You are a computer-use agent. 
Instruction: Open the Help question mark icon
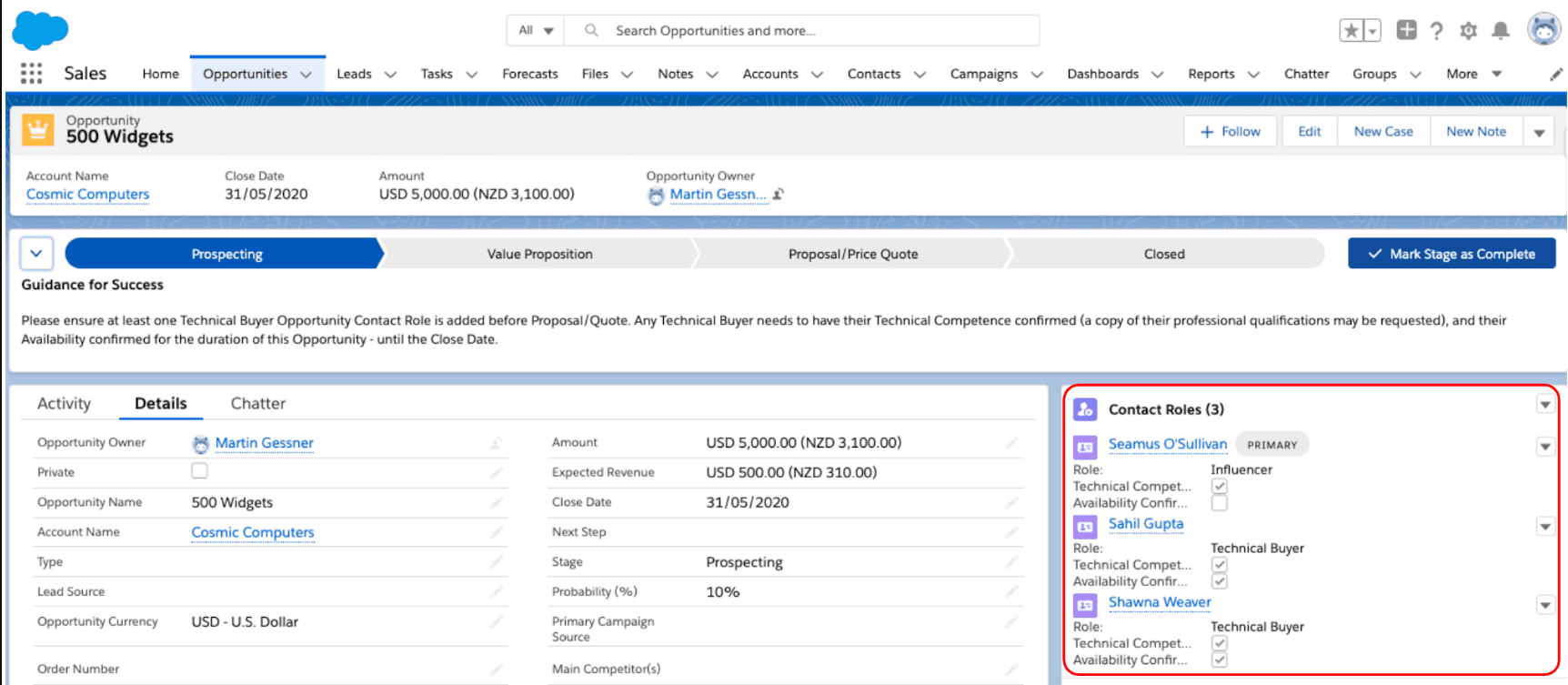1436,31
